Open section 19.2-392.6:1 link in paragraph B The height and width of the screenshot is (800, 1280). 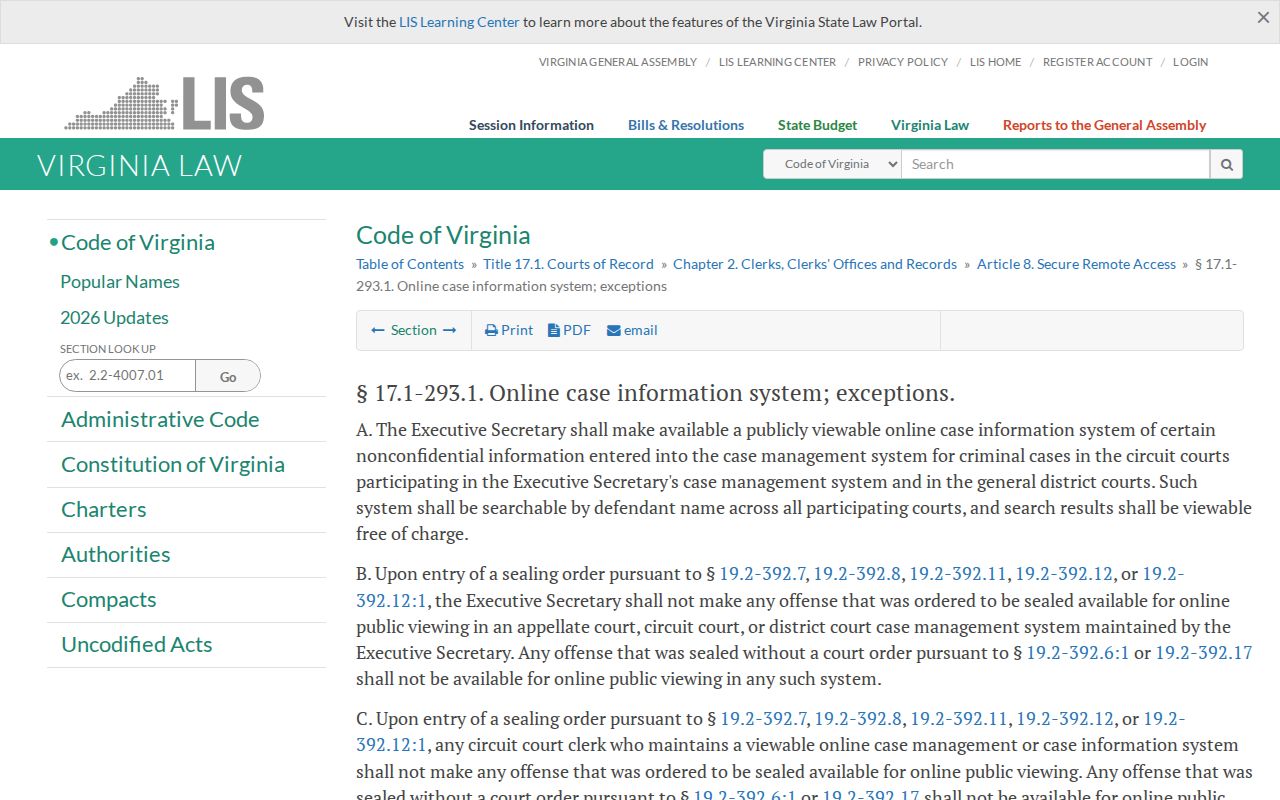pyautogui.click(x=1078, y=653)
